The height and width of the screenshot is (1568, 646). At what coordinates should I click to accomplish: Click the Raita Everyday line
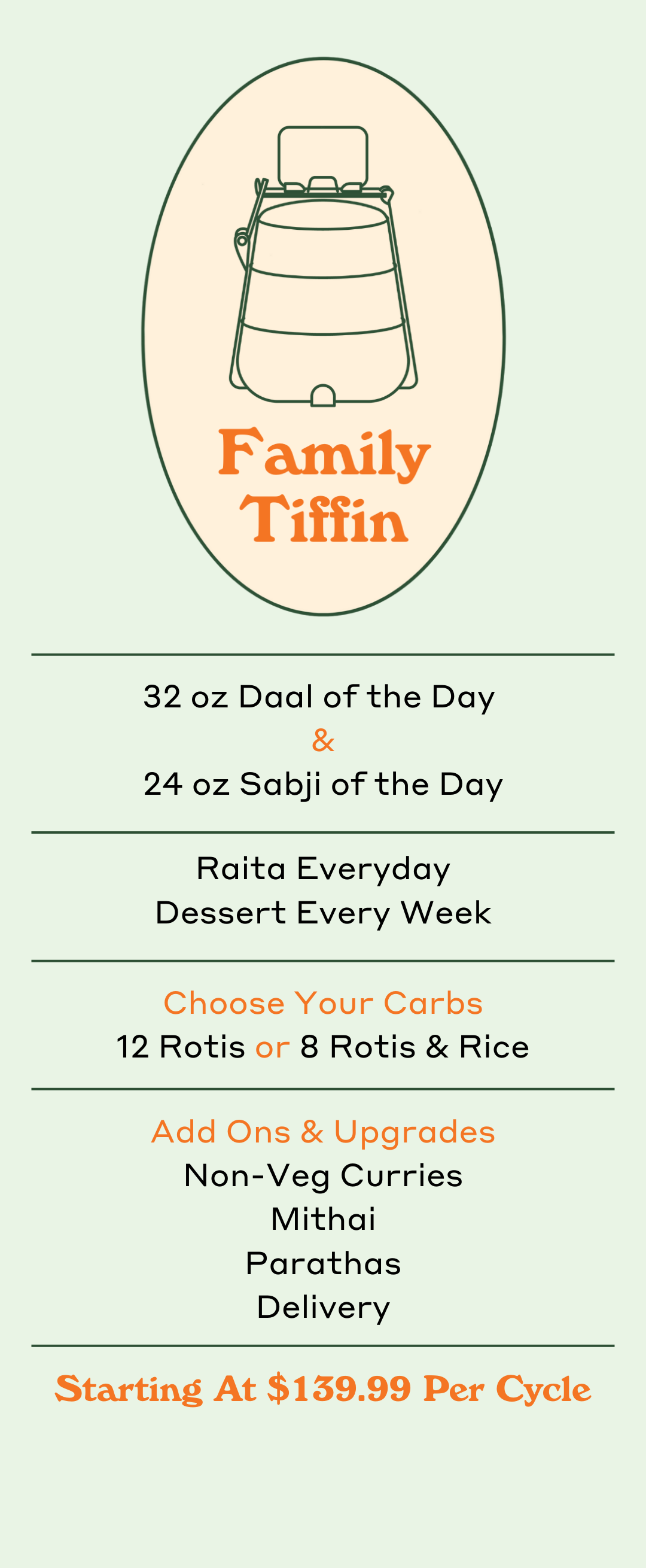323,869
